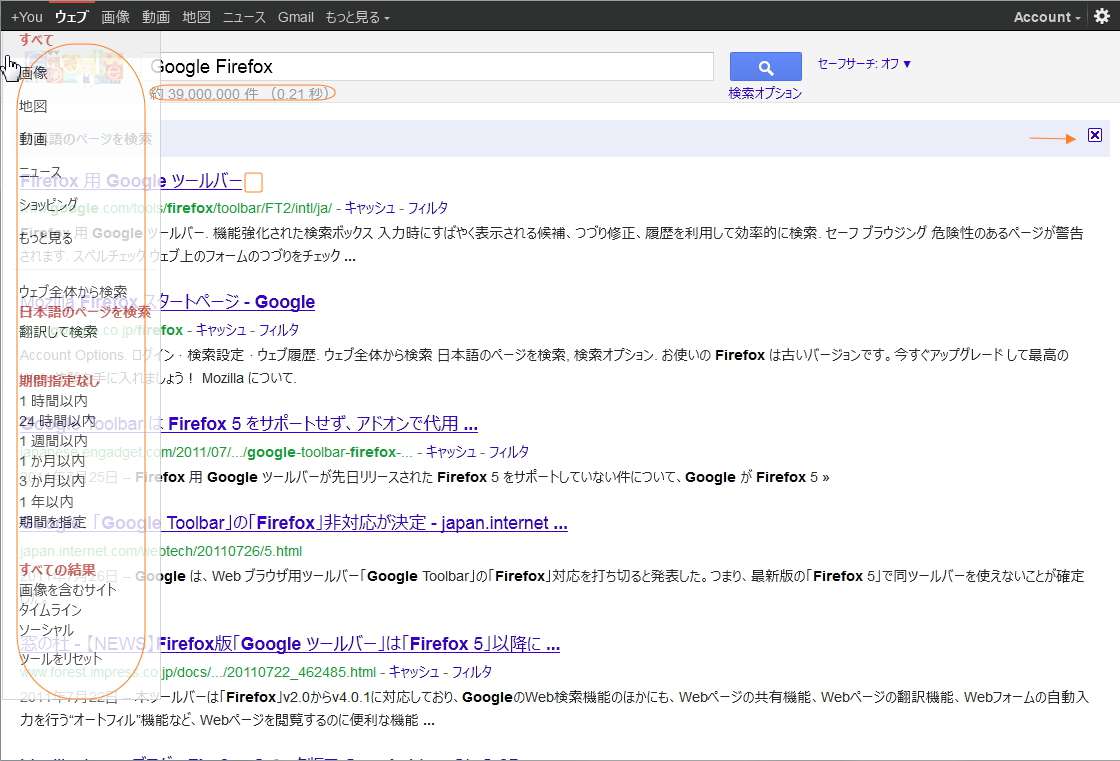Open the Firefox 用 Google ツールバー result
Viewport: 1120px width, 761px height.
131,181
